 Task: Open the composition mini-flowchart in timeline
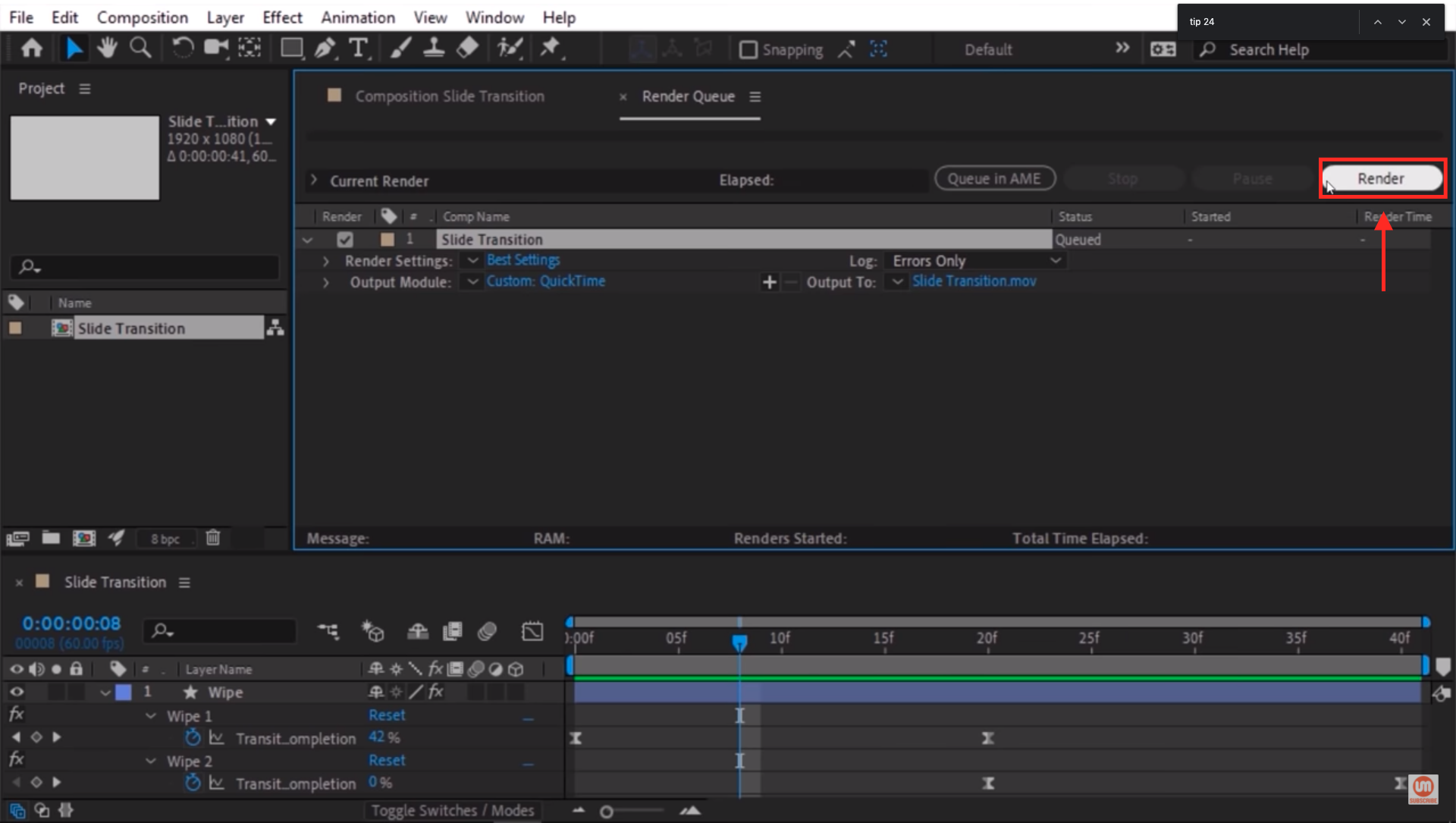pos(328,631)
